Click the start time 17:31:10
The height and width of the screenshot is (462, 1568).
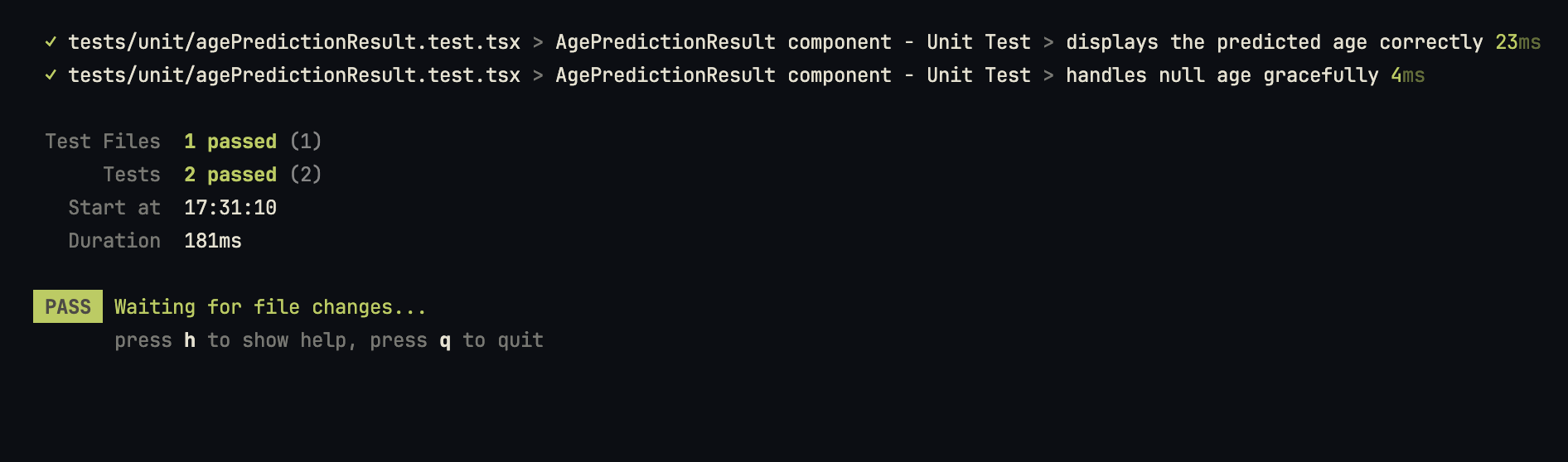(230, 208)
